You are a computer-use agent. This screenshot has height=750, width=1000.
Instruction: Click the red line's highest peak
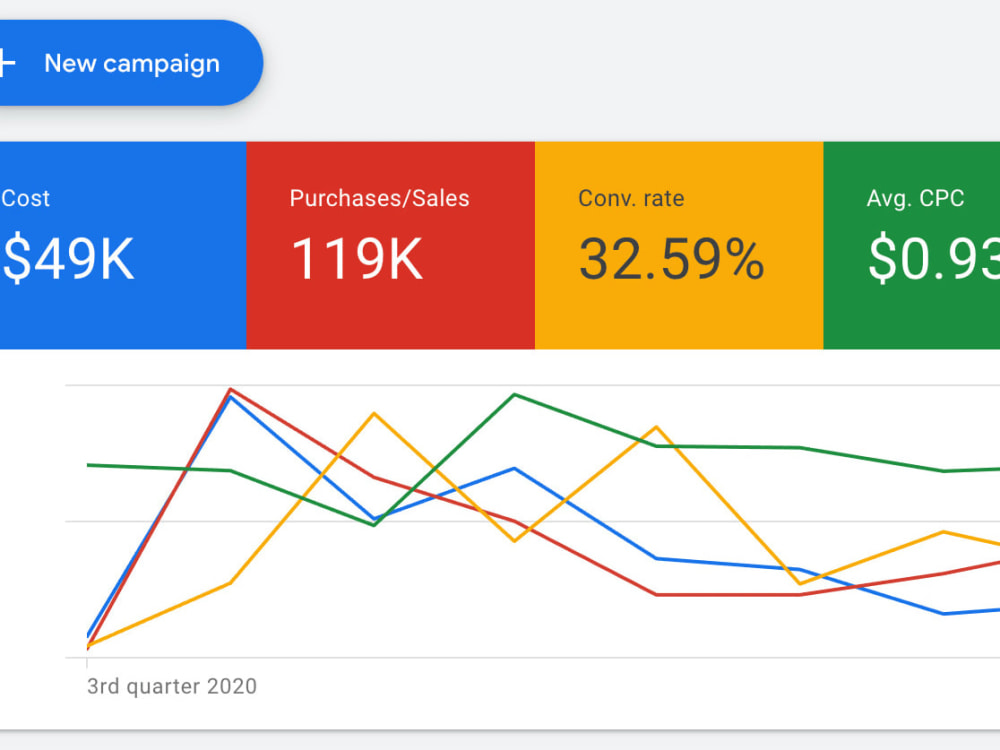(230, 389)
